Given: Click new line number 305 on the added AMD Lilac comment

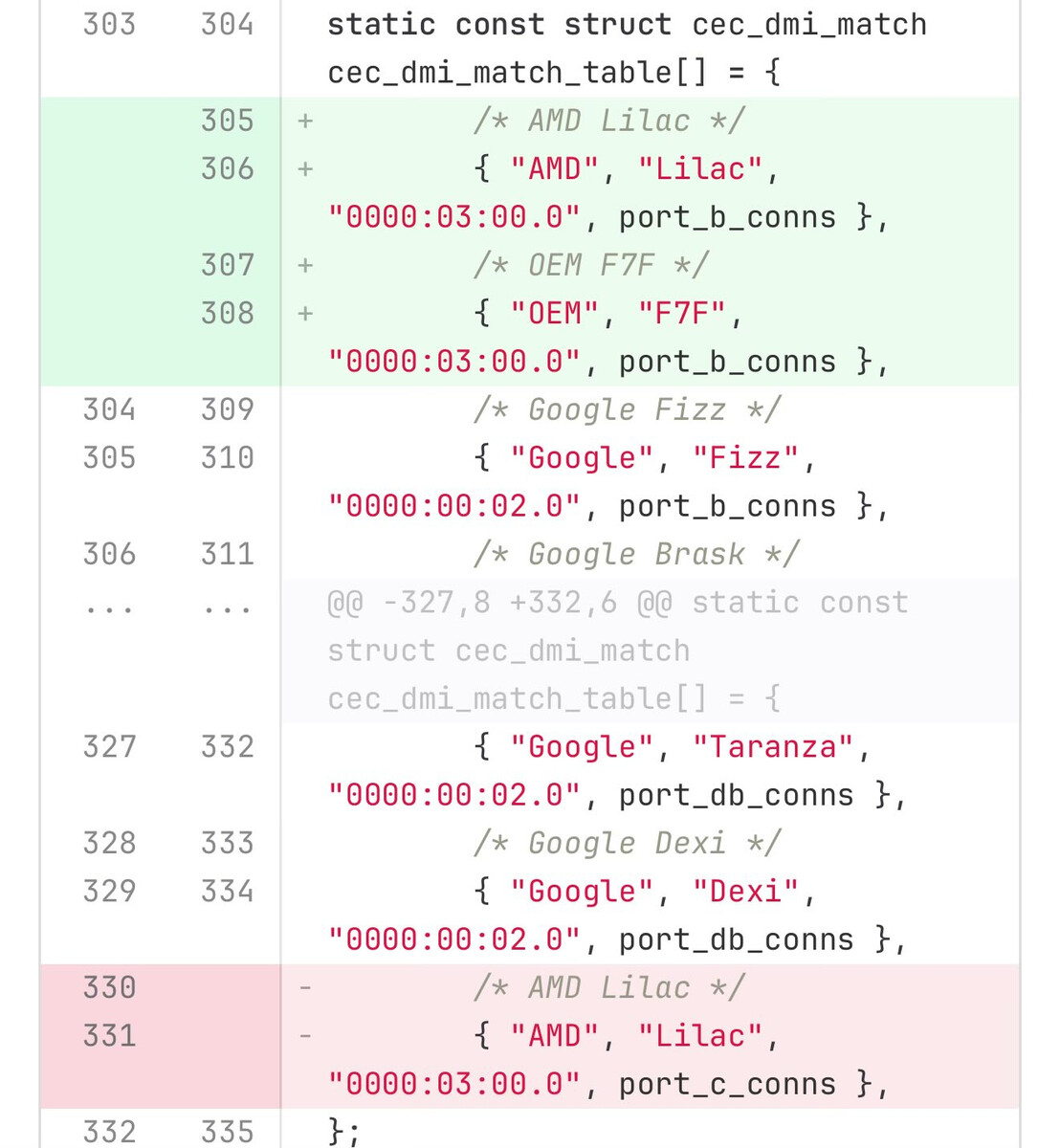Looking at the screenshot, I should [227, 121].
